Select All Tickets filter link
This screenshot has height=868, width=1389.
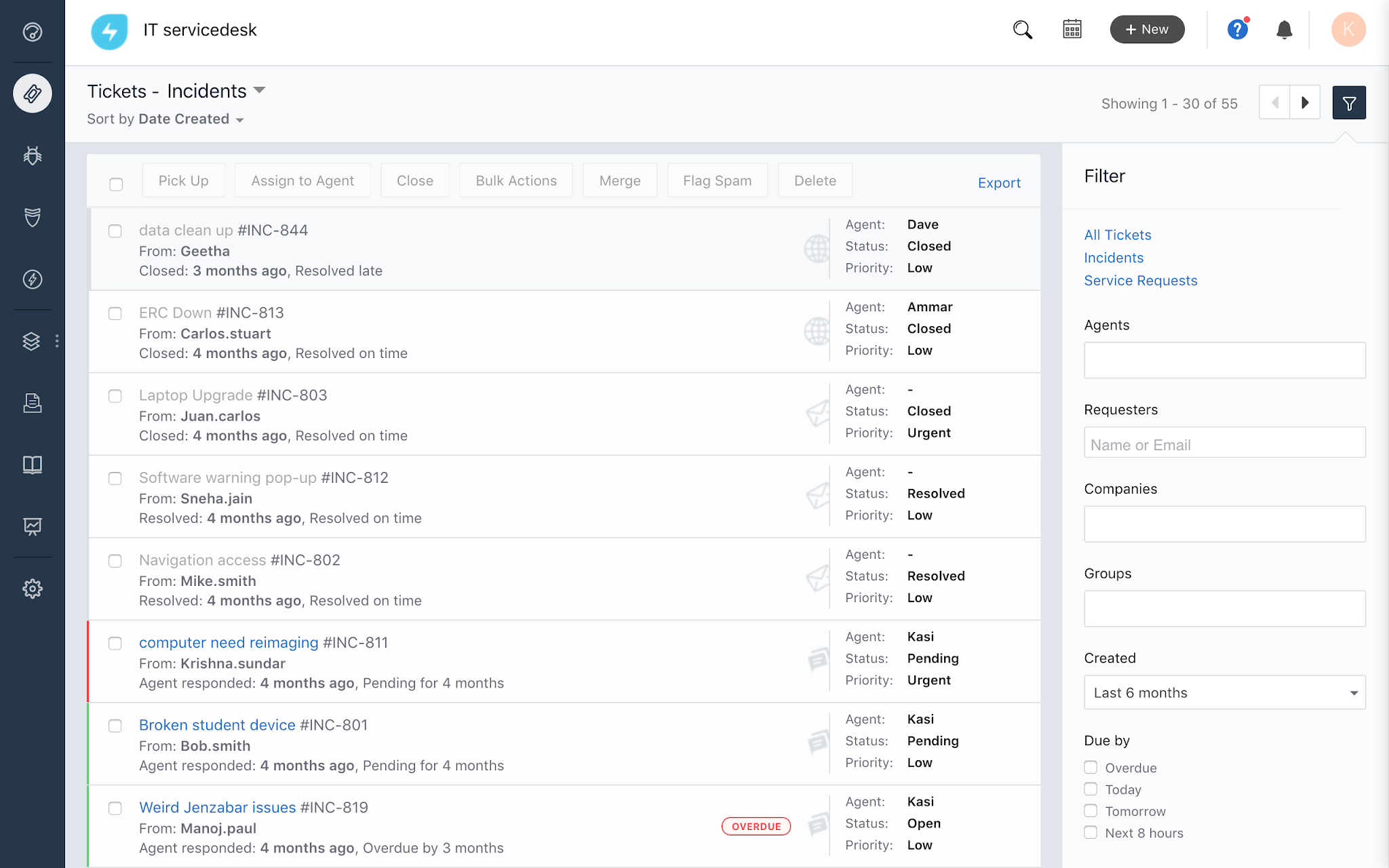[1118, 235]
